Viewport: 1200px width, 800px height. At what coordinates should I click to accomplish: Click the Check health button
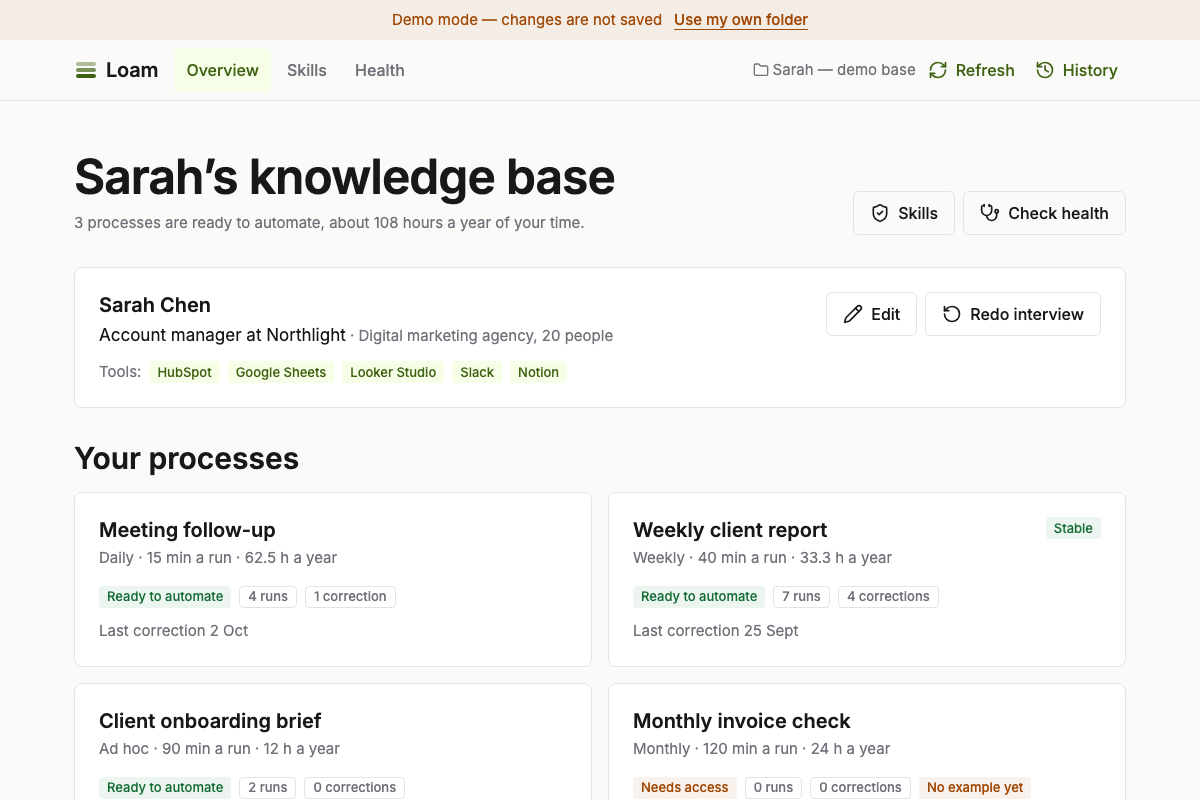click(1044, 213)
